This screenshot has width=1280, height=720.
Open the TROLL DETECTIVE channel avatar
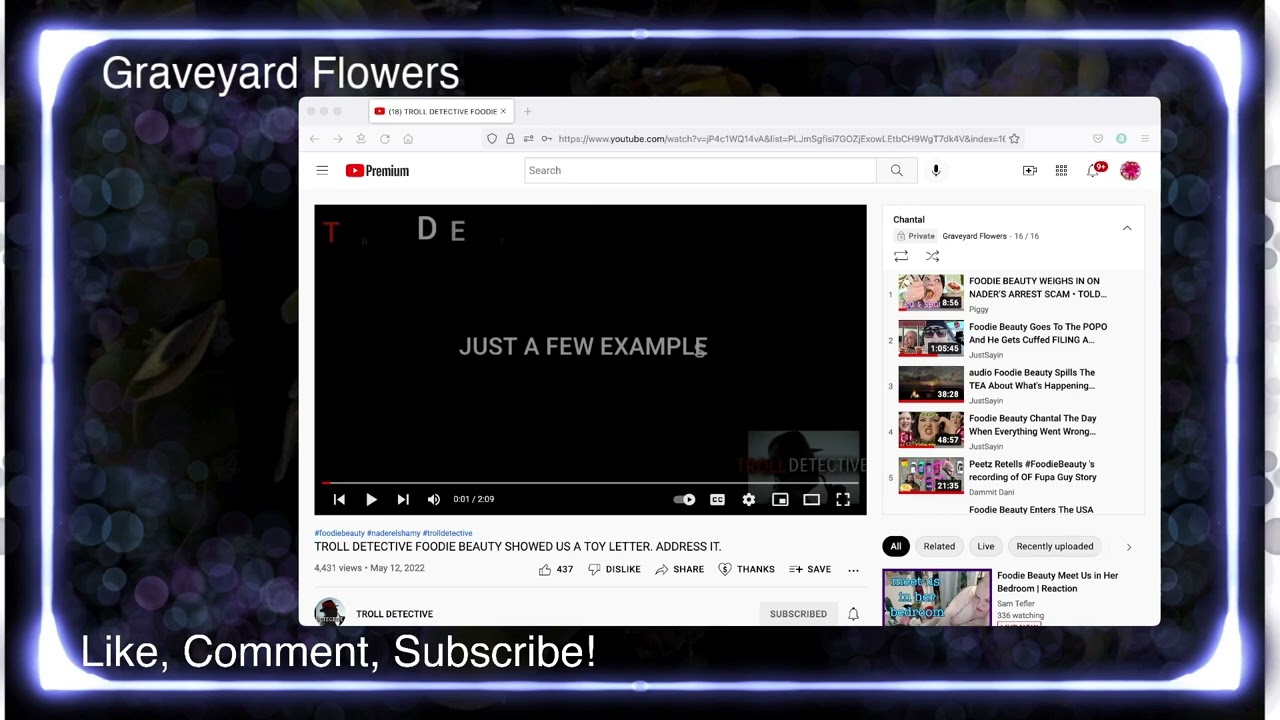(x=330, y=612)
